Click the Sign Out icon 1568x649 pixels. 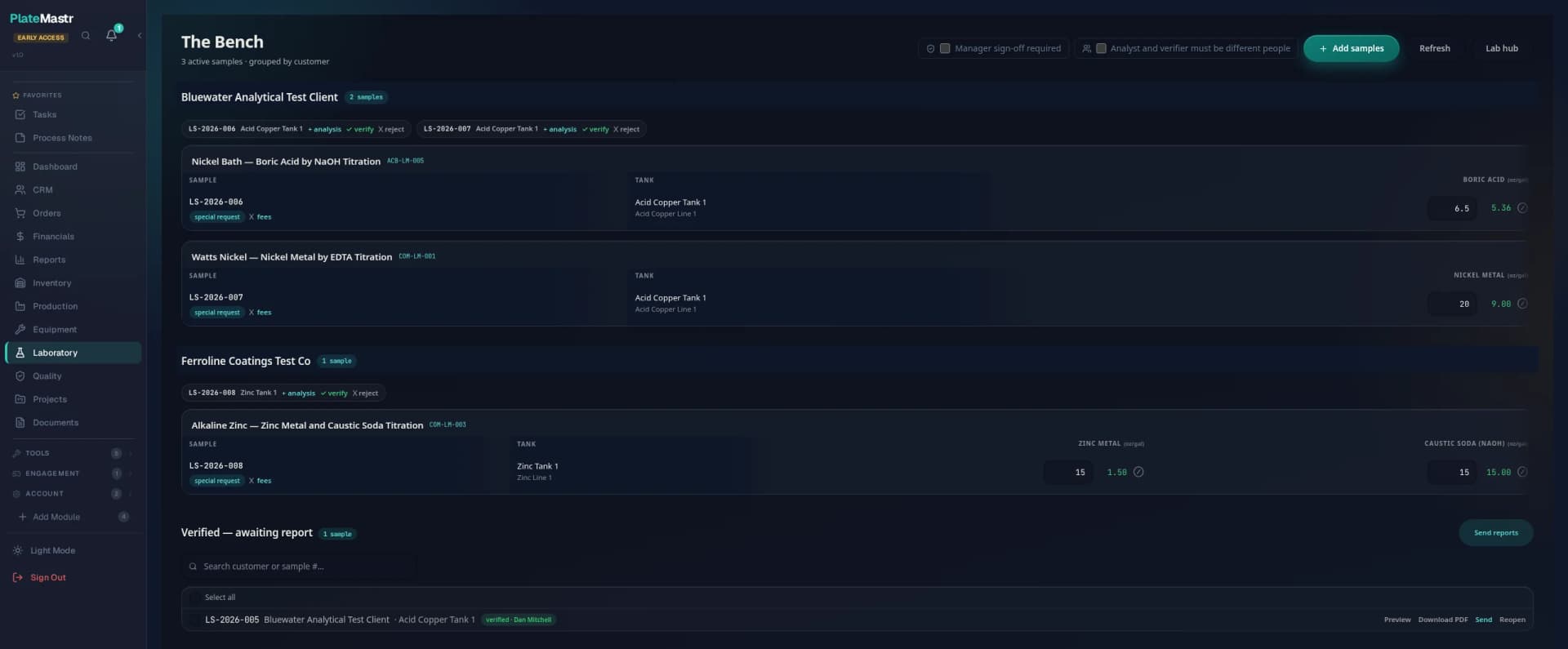click(x=18, y=577)
